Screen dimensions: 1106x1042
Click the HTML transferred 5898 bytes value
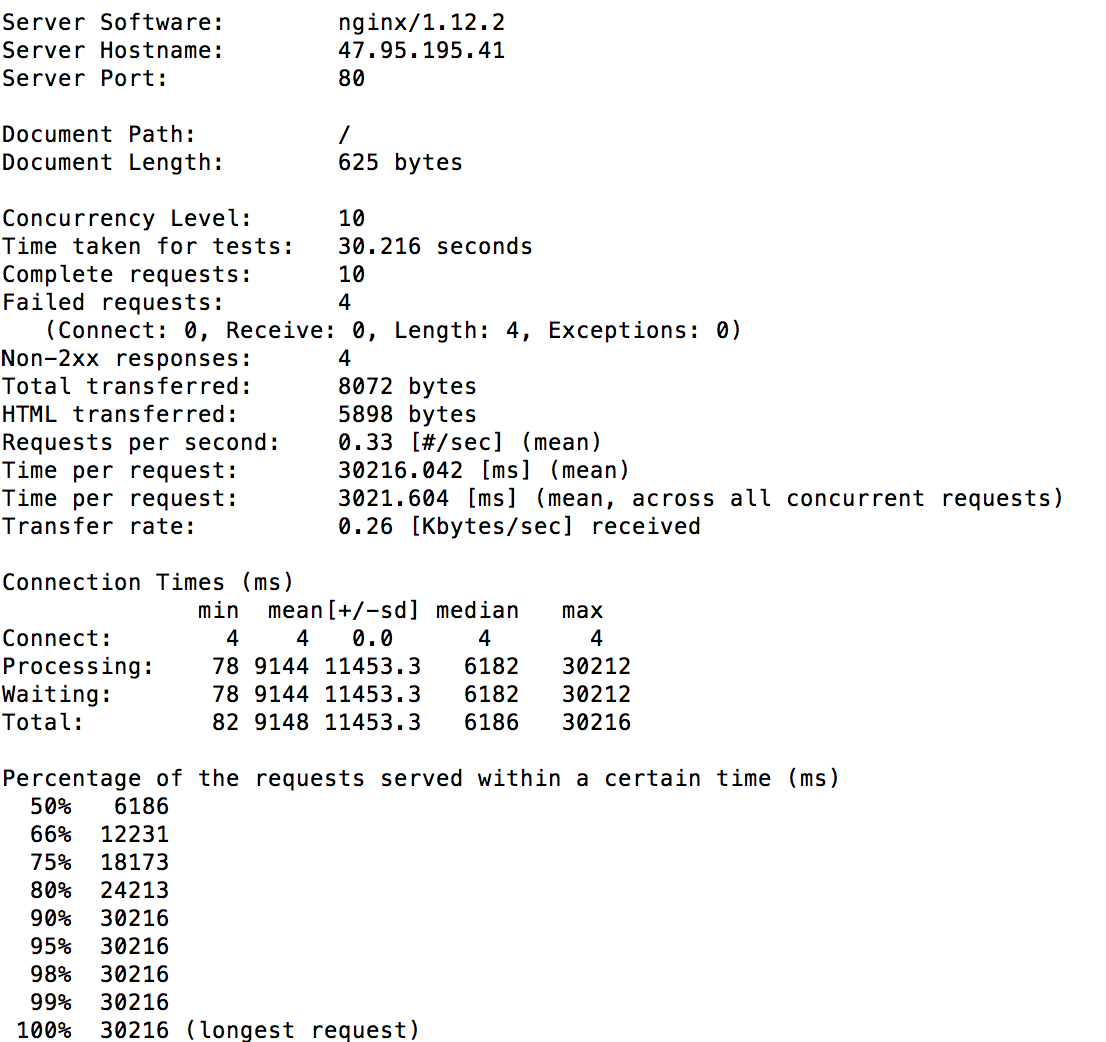pyautogui.click(x=407, y=415)
